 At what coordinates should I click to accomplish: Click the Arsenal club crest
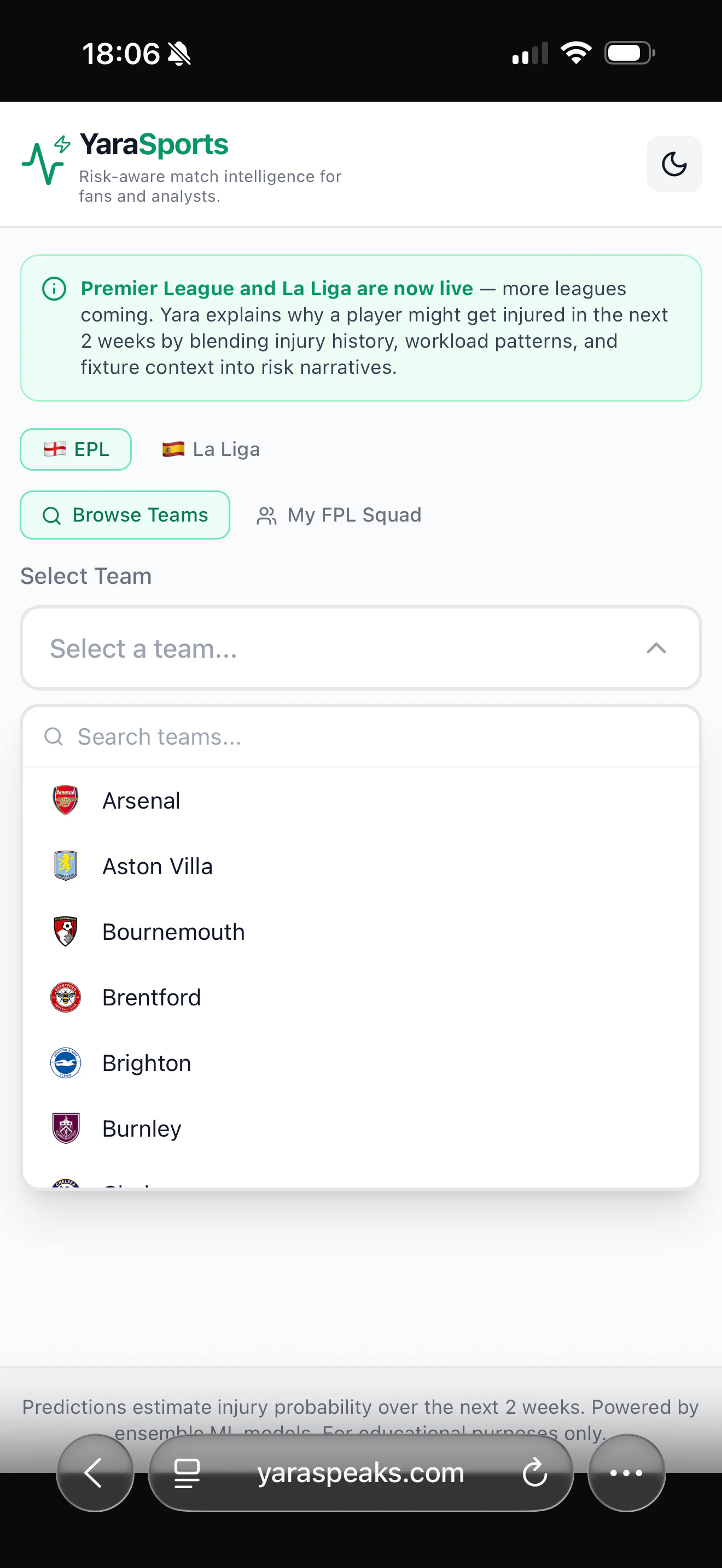pyautogui.click(x=65, y=800)
